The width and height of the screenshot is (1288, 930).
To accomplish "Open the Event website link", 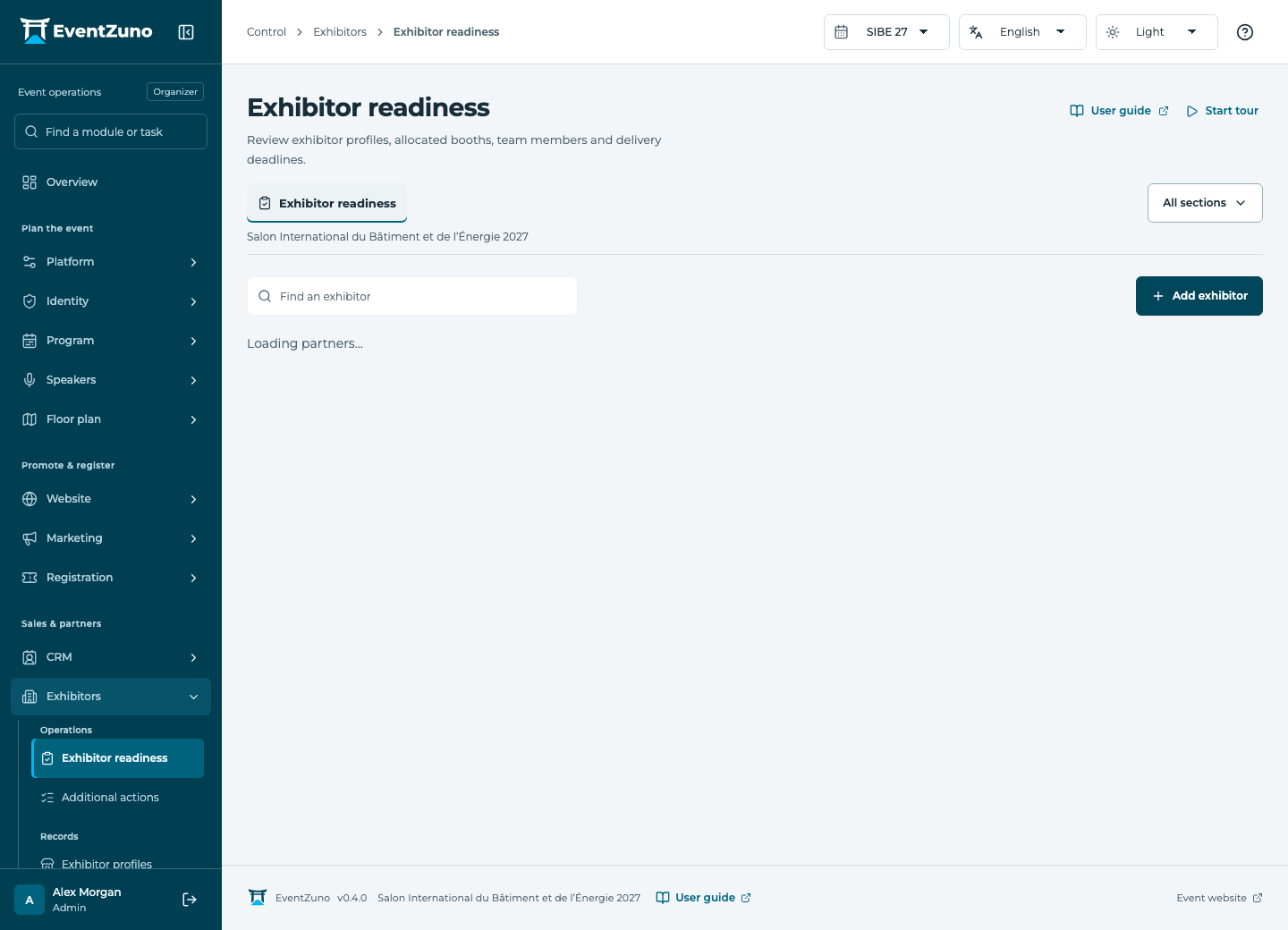I will tap(1220, 898).
